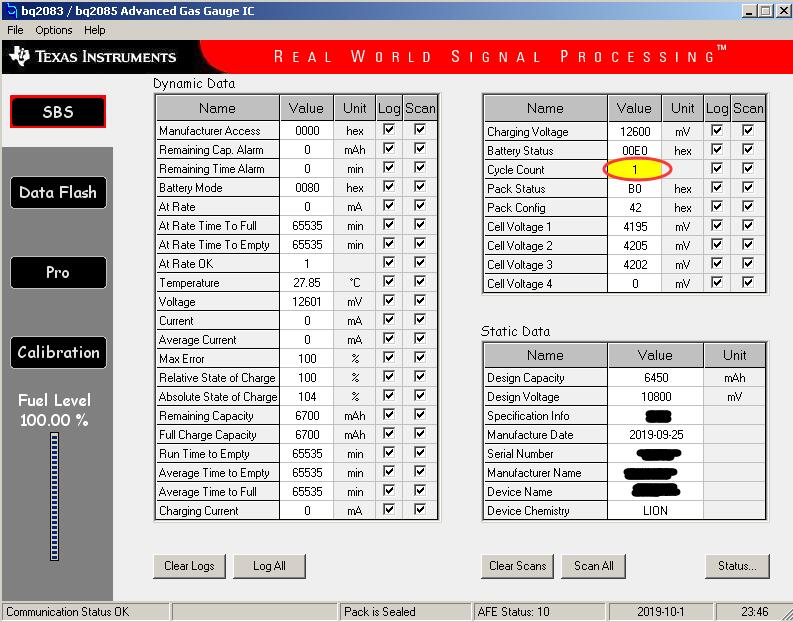This screenshot has height=622, width=793.
Task: Toggle Log checkbox for Pack Config
Action: click(x=717, y=207)
